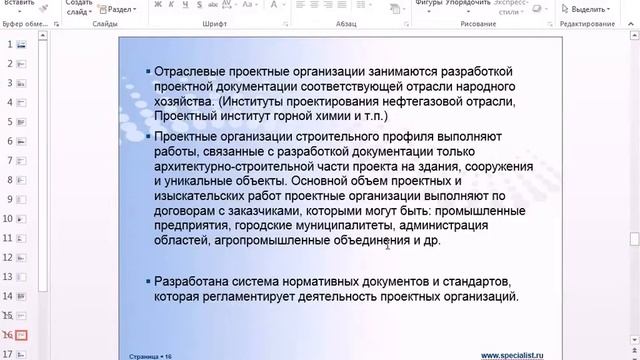Open character spacing (AV) options

228,5
